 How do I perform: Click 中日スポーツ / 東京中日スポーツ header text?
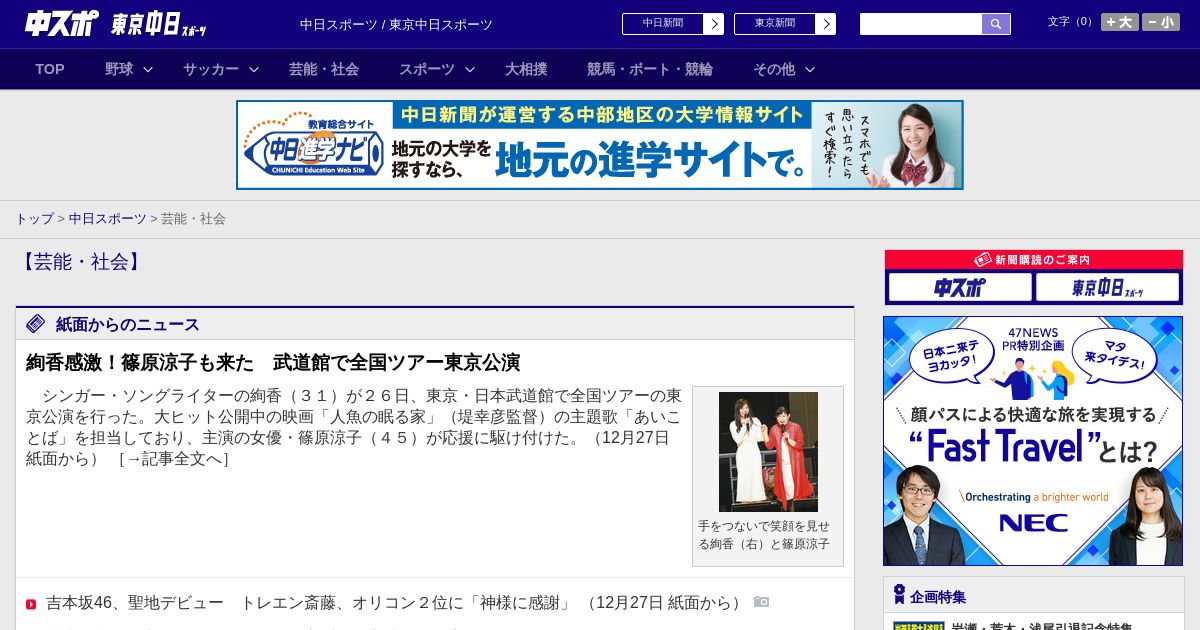(x=396, y=25)
